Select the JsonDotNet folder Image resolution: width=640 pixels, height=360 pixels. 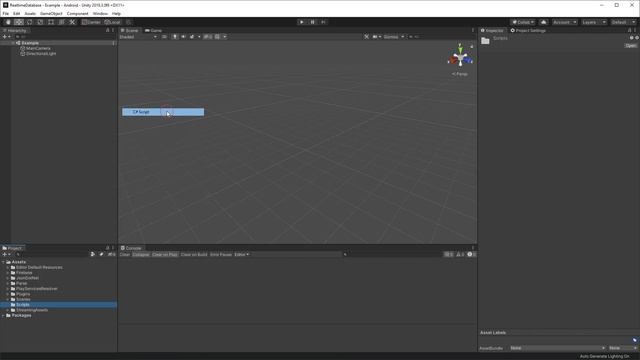tap(27, 278)
